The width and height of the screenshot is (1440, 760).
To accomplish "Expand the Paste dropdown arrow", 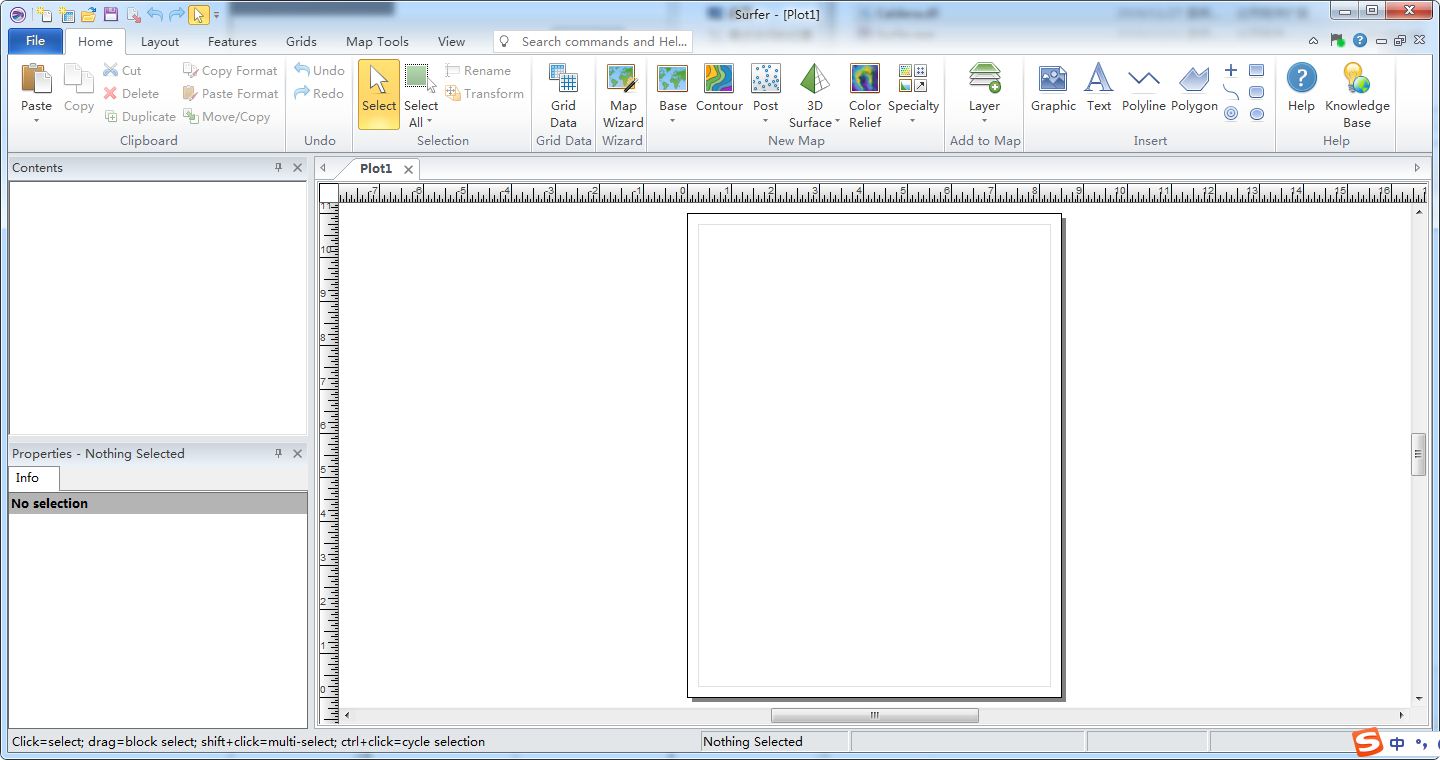I will 36,121.
